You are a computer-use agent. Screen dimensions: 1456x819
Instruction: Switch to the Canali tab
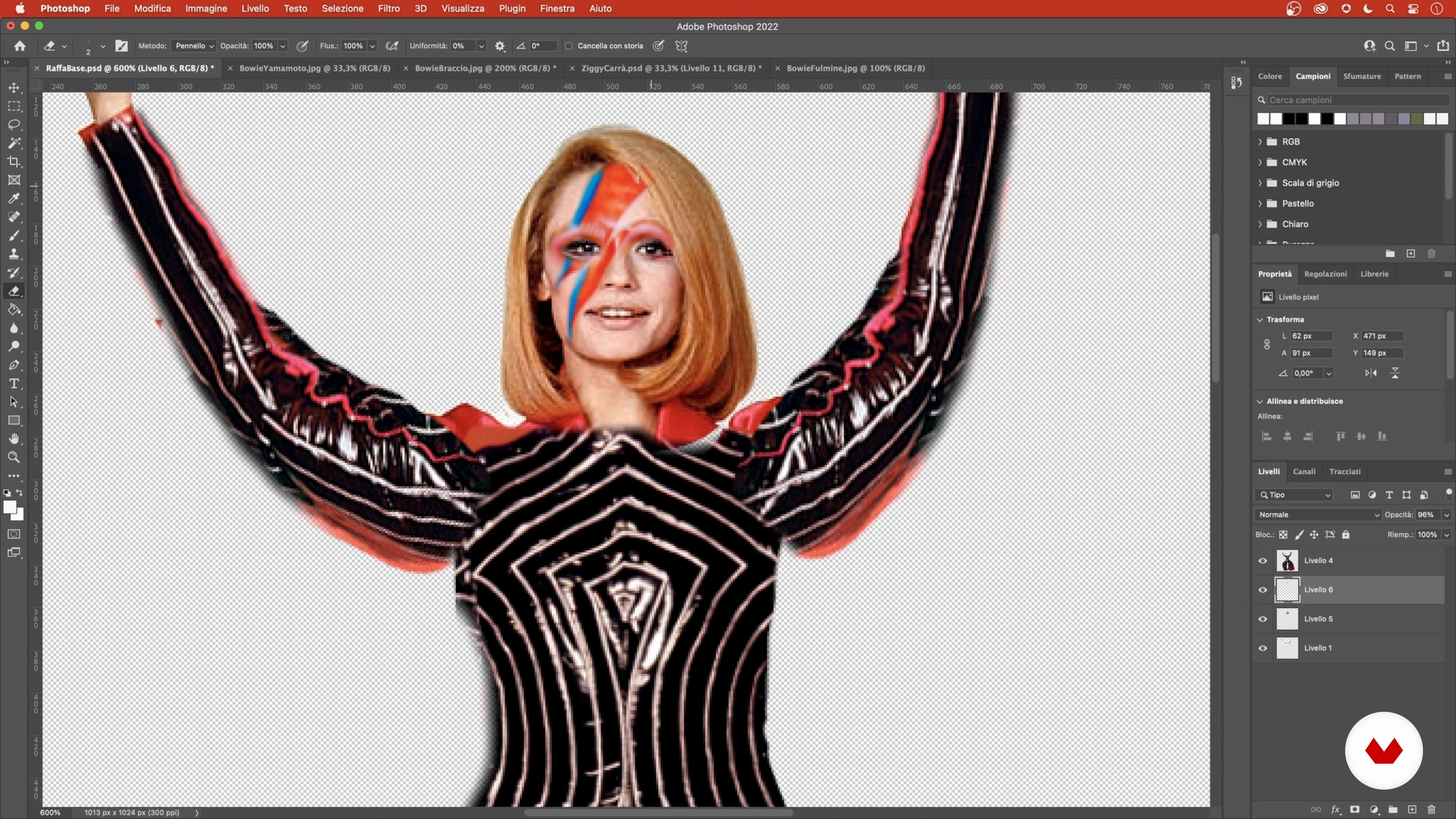pyautogui.click(x=1304, y=471)
